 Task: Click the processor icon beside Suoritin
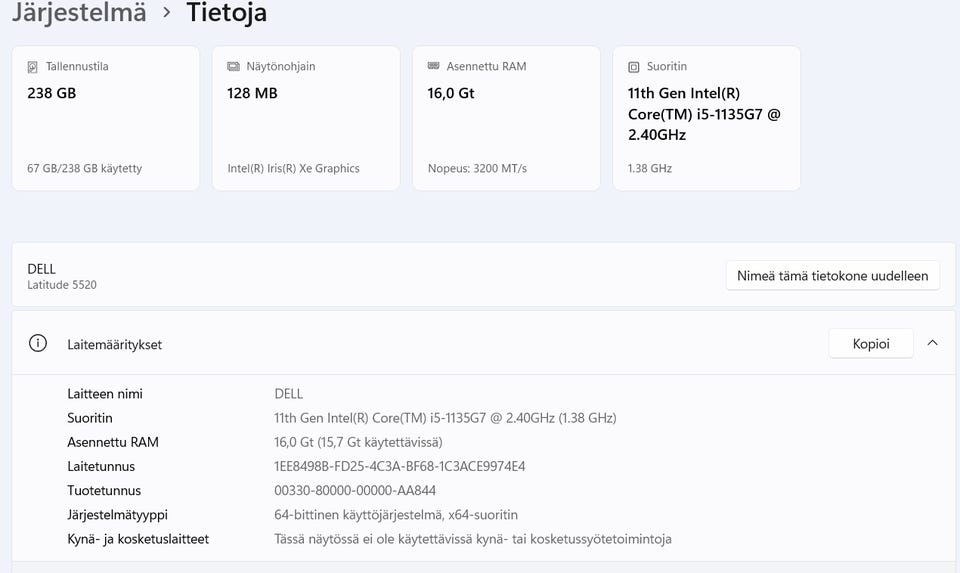pyautogui.click(x=633, y=67)
